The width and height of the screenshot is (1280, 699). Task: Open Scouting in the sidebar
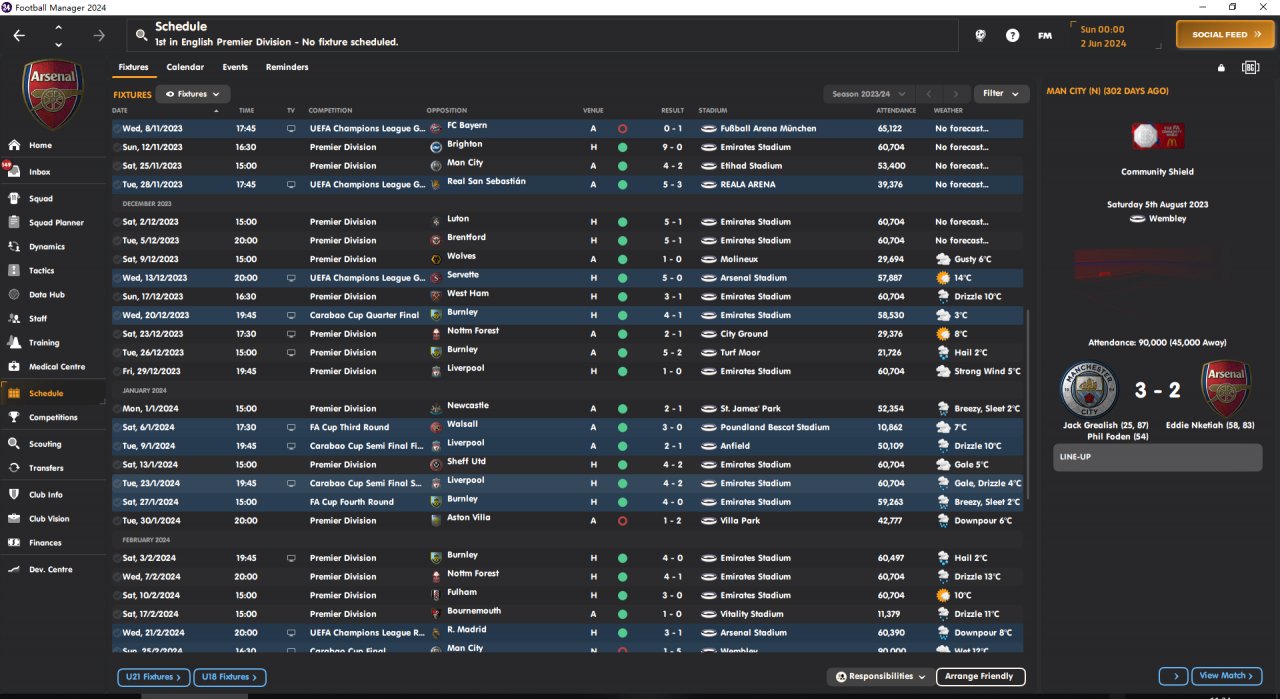pyautogui.click(x=45, y=444)
